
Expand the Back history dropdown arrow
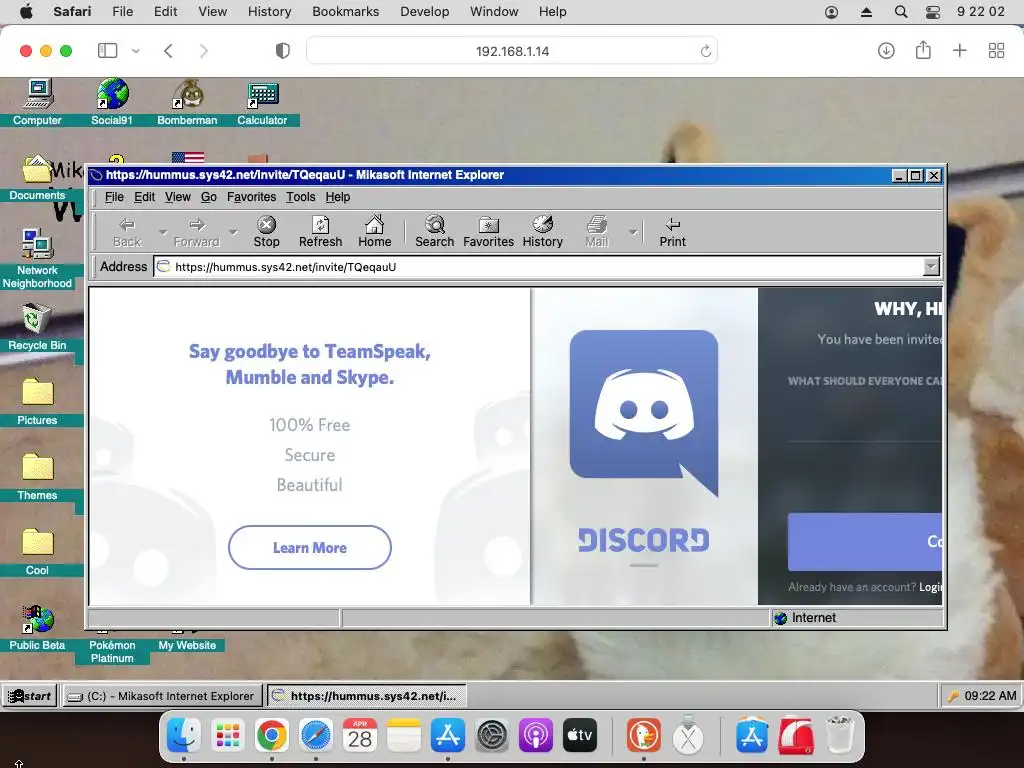[163, 232]
